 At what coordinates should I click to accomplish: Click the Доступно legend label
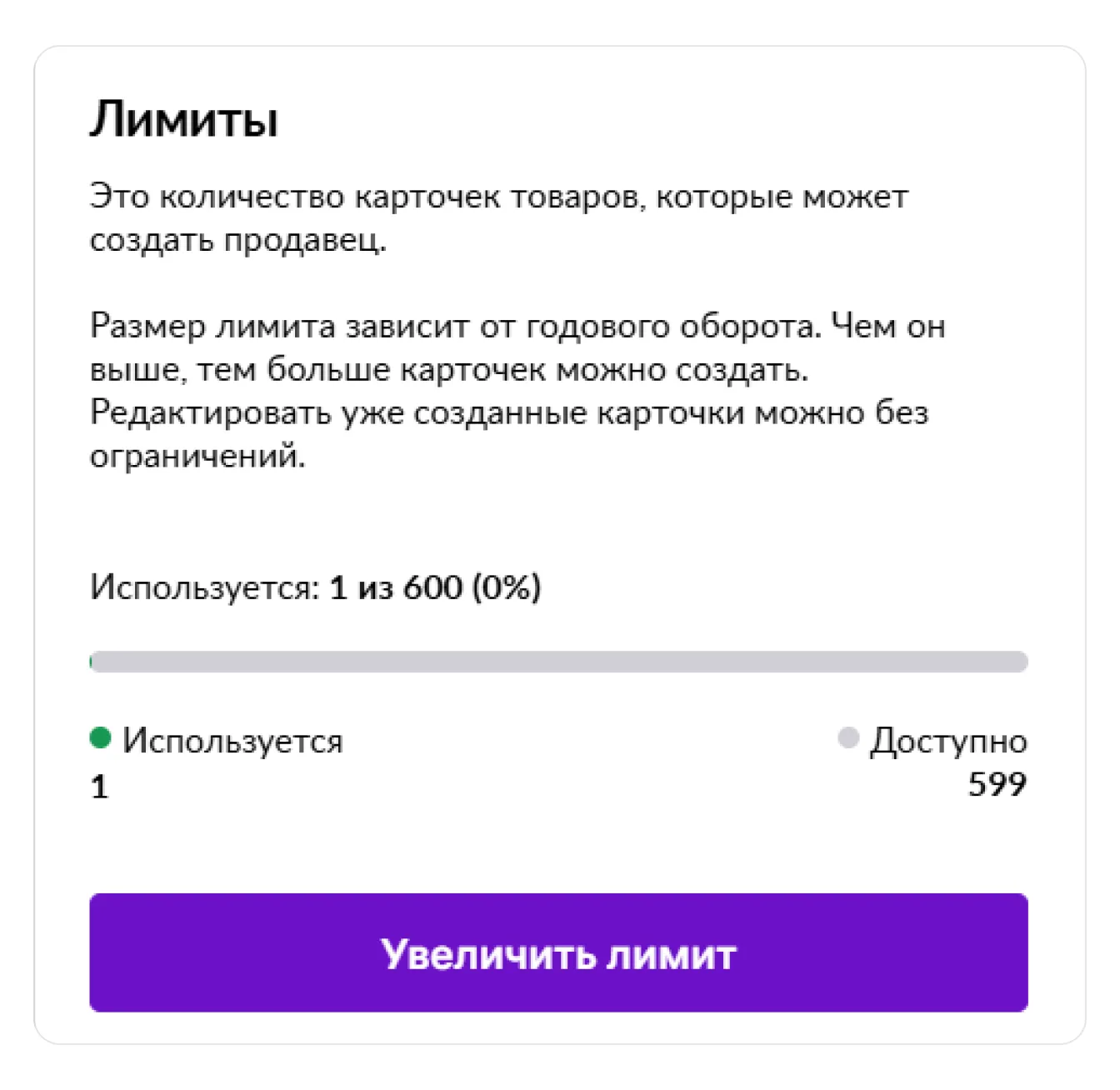point(948,741)
